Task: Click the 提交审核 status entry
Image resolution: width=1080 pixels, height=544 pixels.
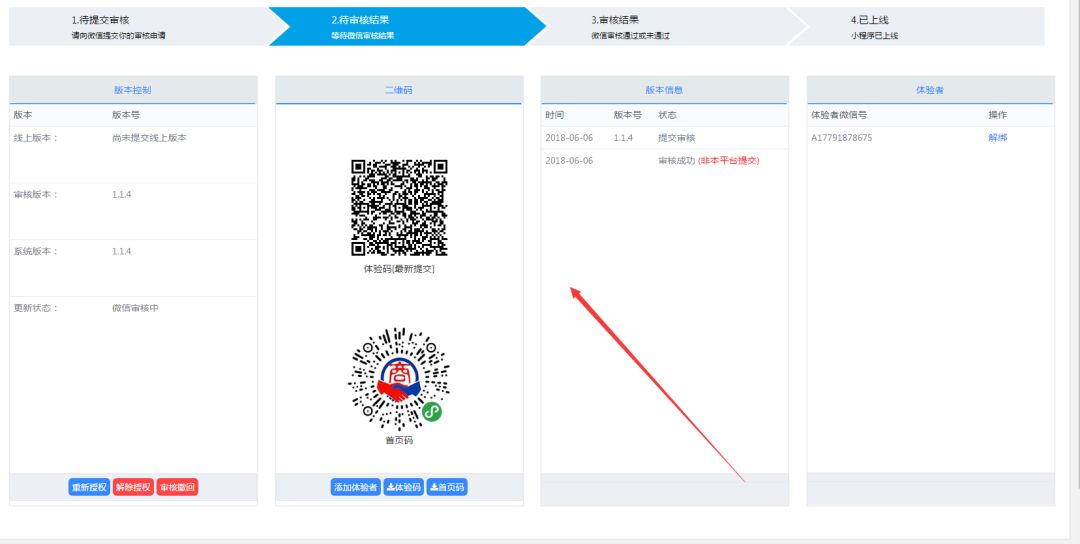Action: [x=677, y=138]
